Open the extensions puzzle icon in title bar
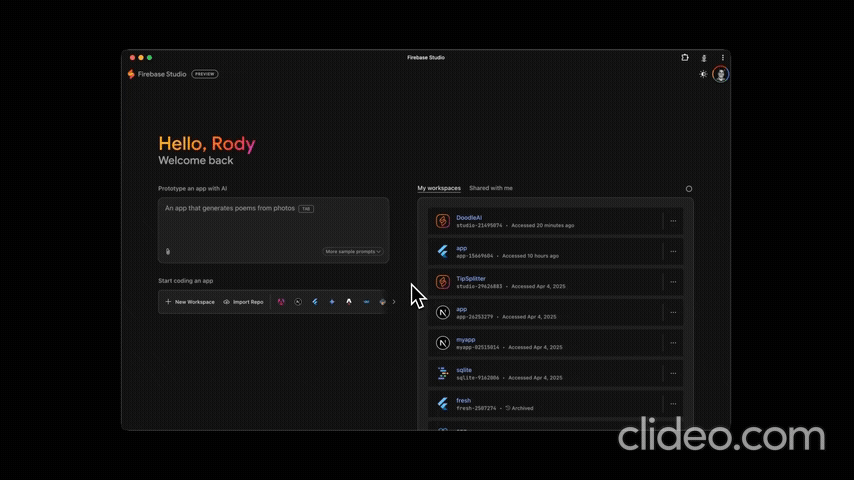 pos(685,57)
